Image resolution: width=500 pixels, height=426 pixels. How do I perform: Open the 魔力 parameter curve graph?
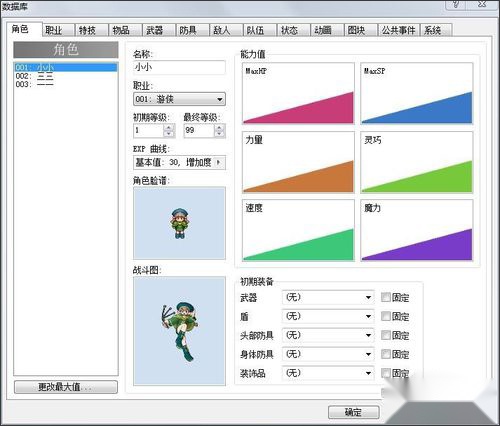point(417,230)
